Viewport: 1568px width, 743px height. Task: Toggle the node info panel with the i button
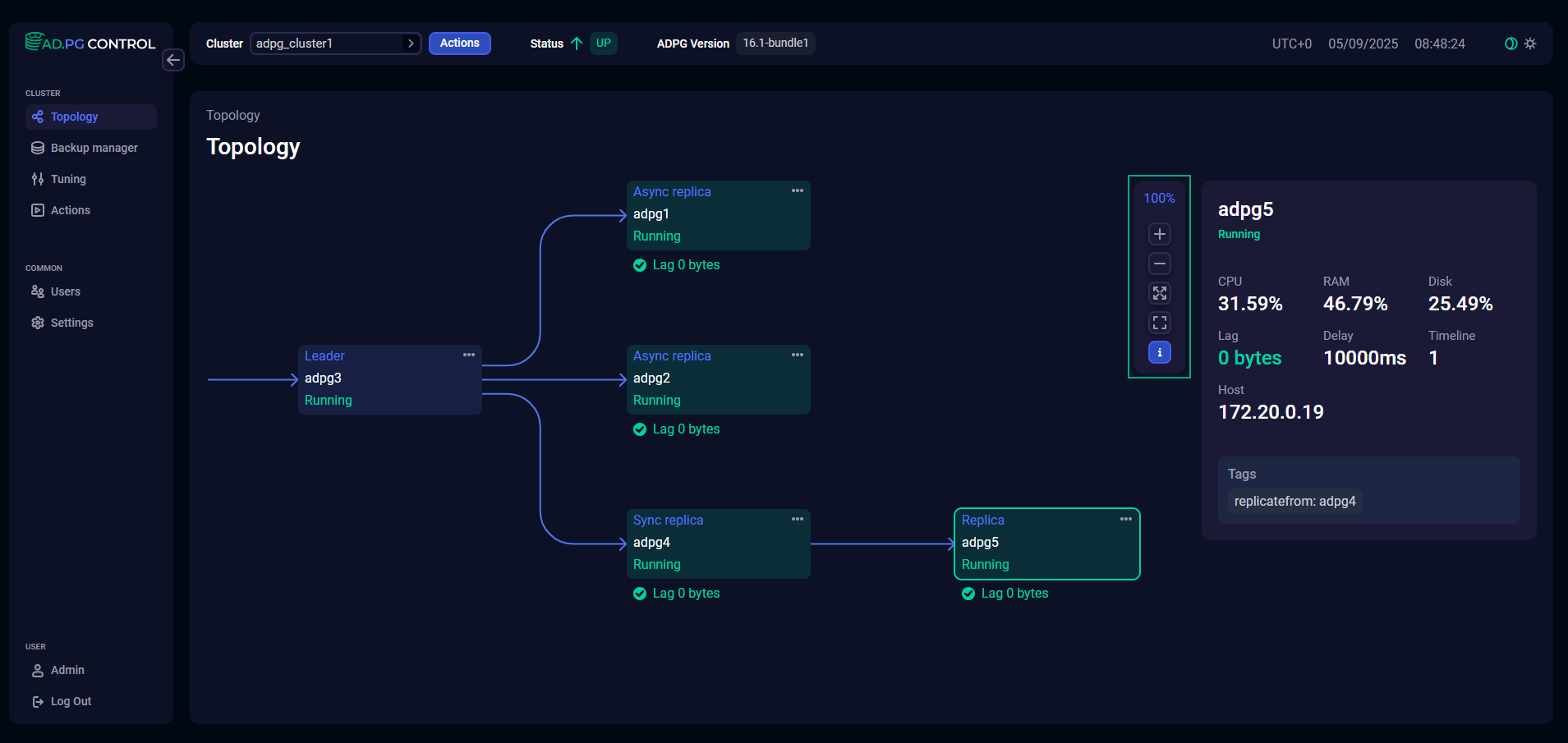1159,352
